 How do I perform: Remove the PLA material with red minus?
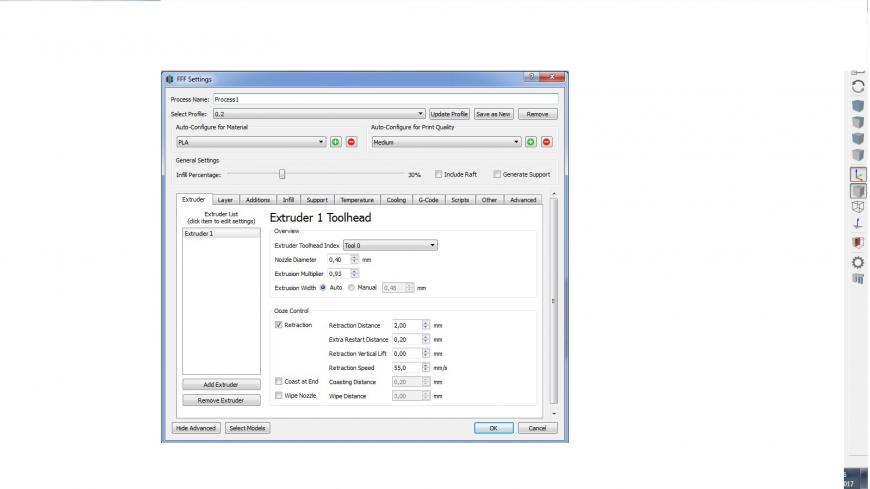(351, 142)
